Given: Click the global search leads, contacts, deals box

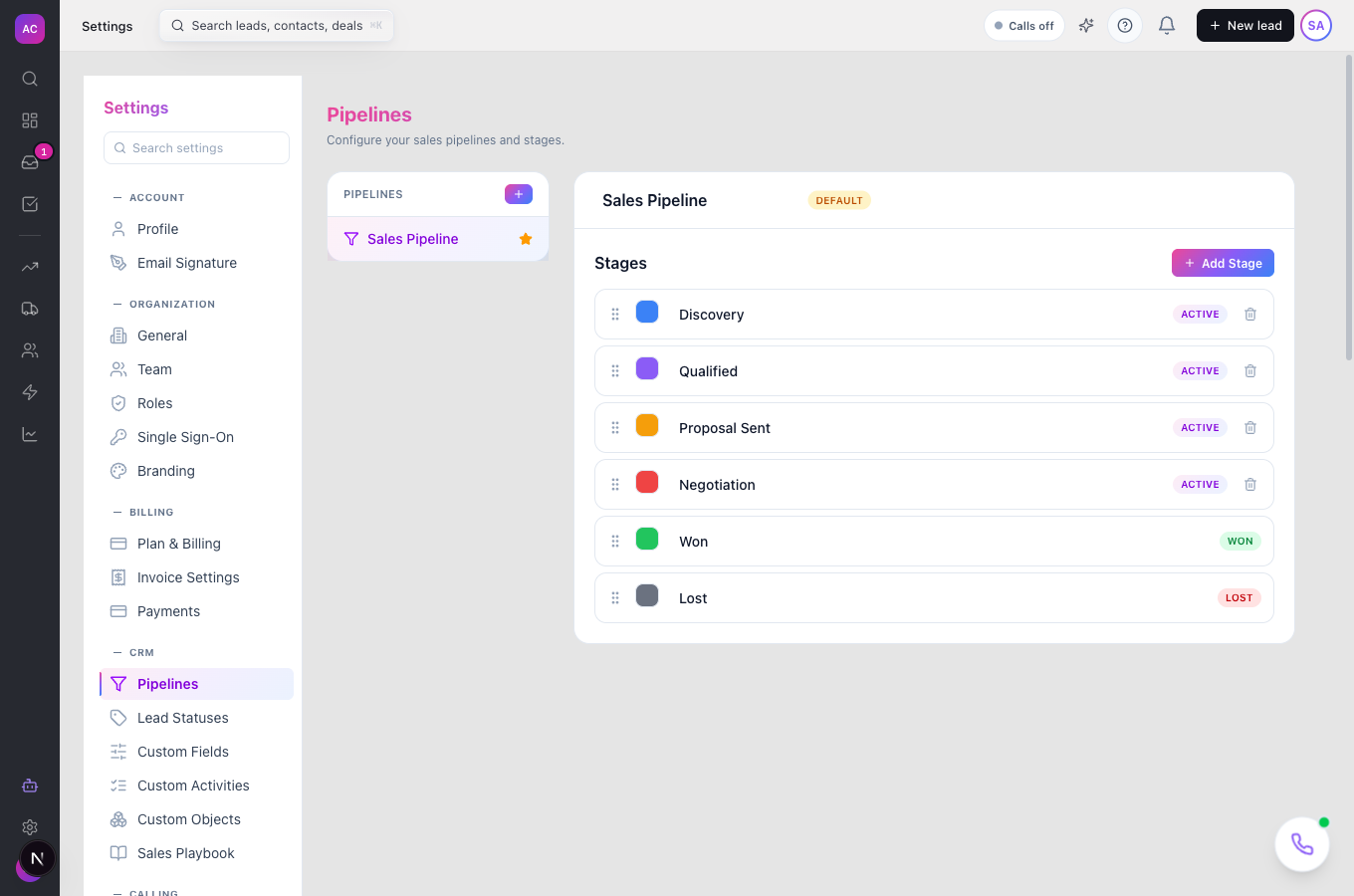Looking at the screenshot, I should click(x=277, y=26).
